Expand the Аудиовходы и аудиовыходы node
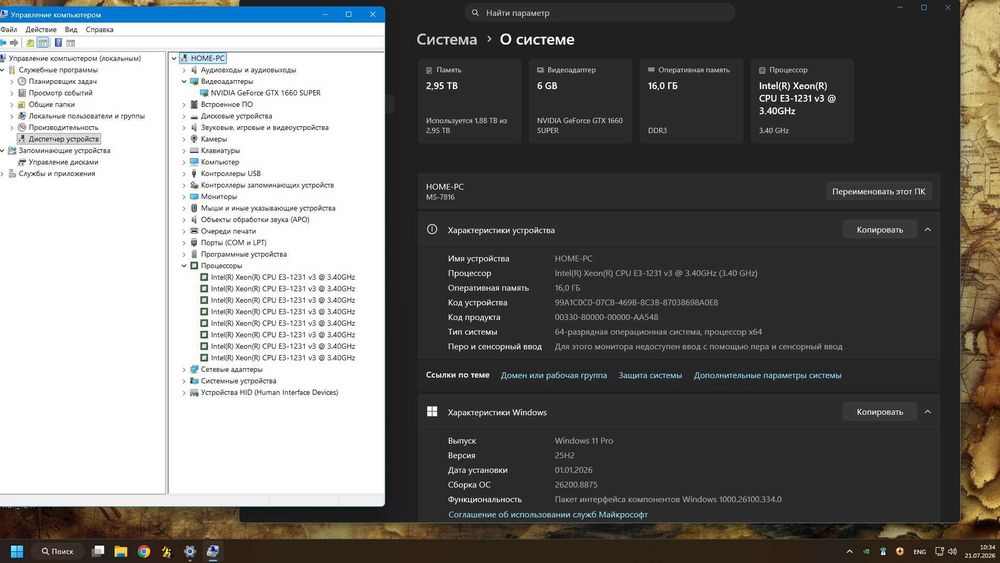1000x563 pixels. click(184, 70)
